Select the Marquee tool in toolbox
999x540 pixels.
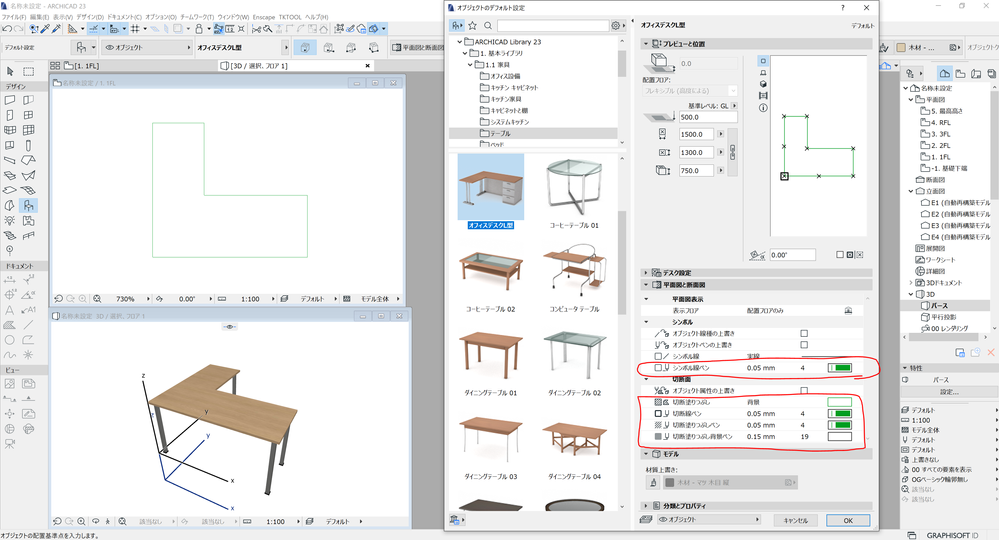[x=29, y=71]
